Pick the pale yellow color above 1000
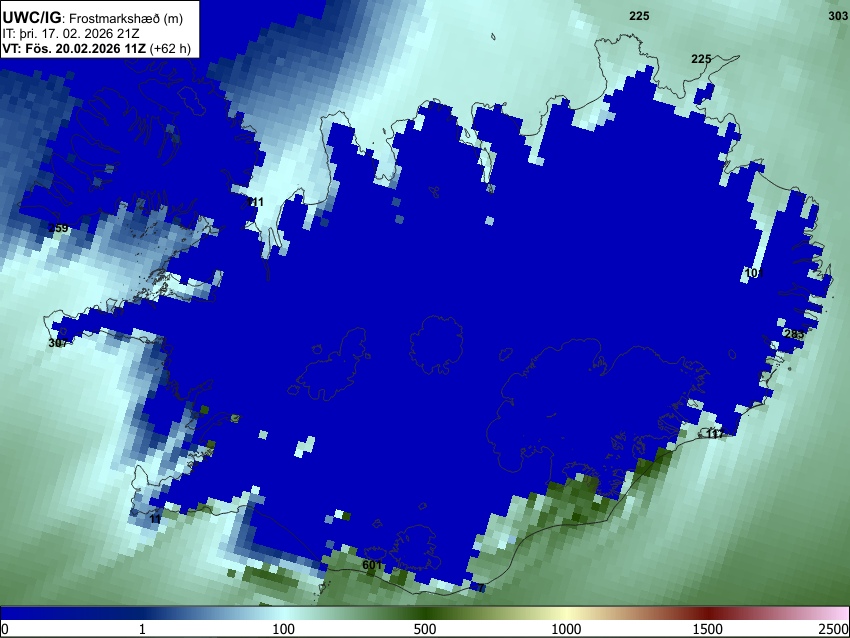The image size is (850, 638). 566,613
